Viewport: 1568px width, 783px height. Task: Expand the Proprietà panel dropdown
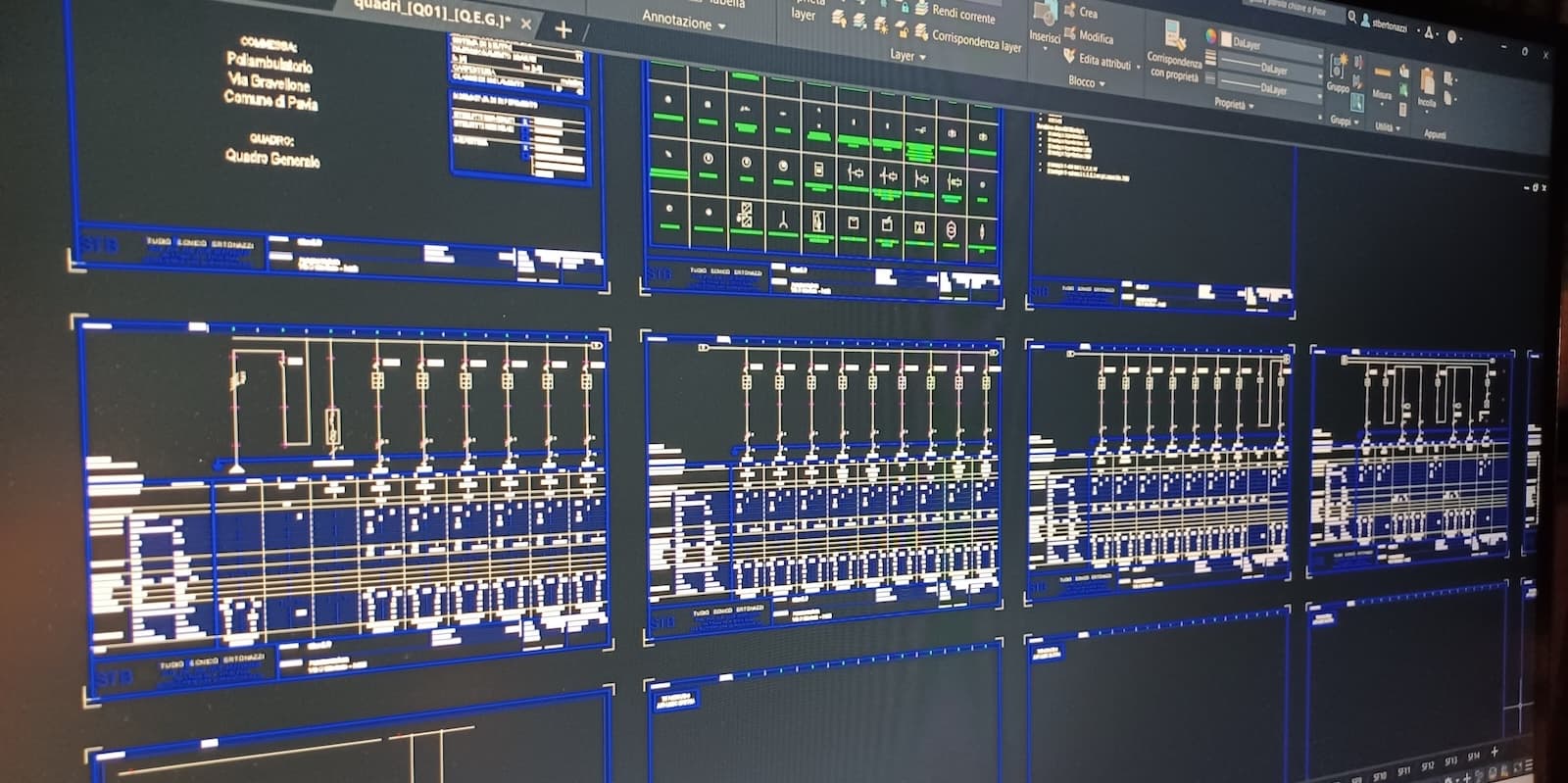[x=1234, y=104]
